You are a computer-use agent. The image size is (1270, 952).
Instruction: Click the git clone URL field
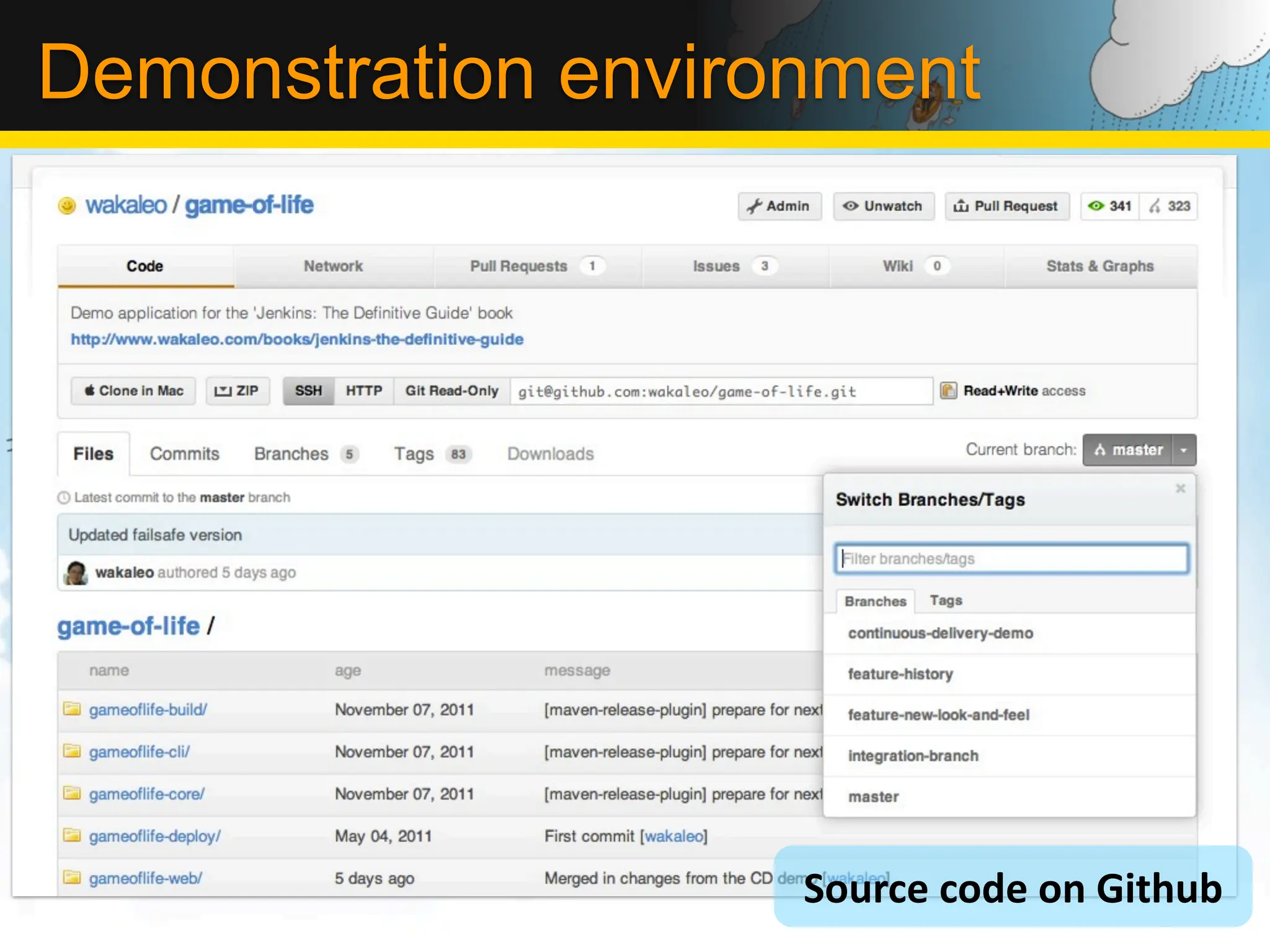click(x=721, y=391)
